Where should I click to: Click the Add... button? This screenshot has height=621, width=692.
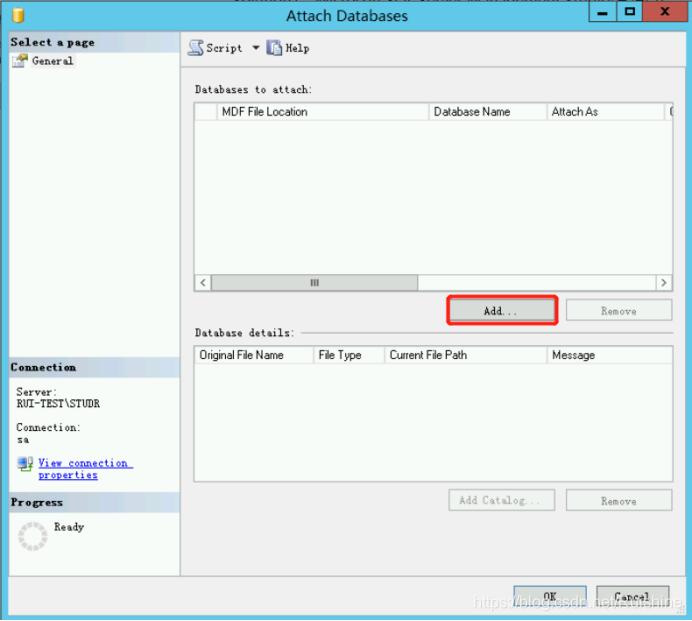[500, 311]
